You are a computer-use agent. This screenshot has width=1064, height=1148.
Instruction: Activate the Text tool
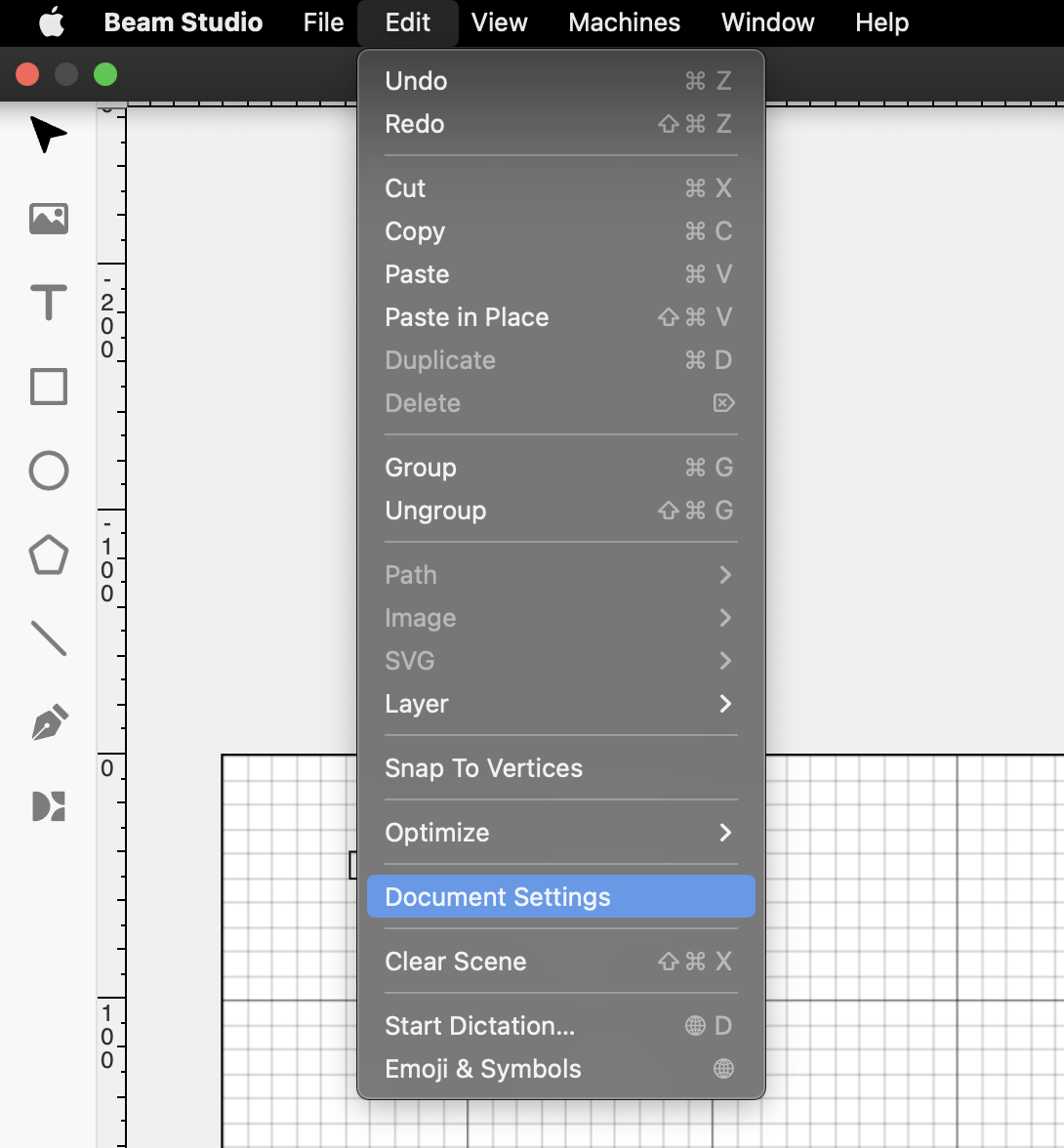pos(47,304)
